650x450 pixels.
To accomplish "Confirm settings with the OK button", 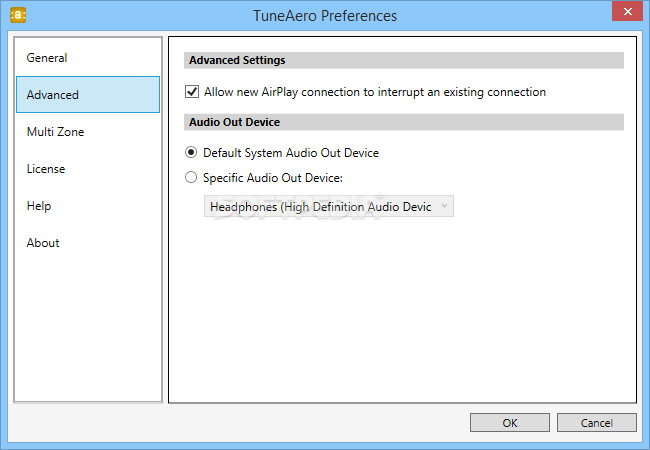I will pyautogui.click(x=509, y=423).
